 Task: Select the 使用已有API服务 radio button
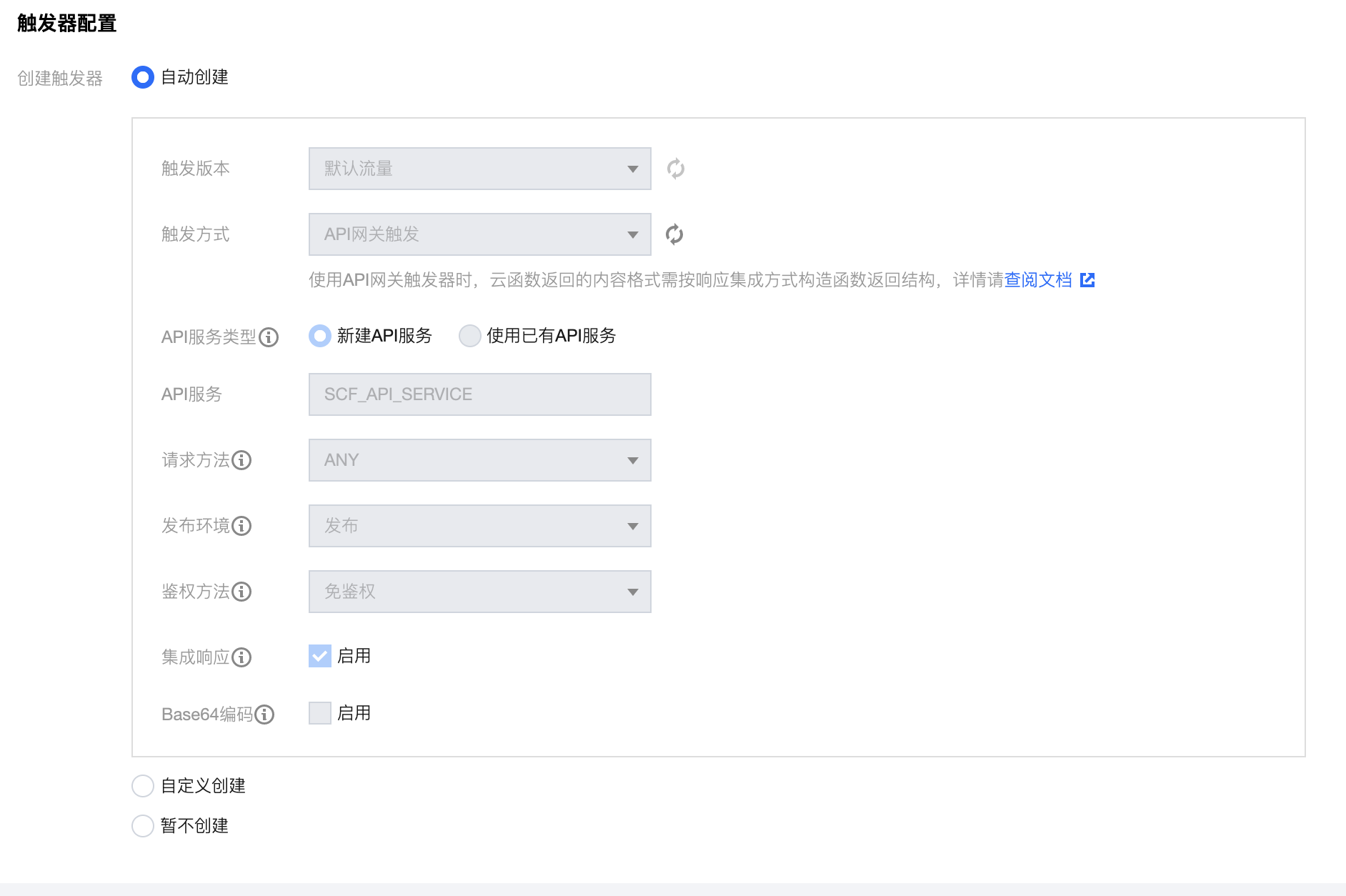pyautogui.click(x=470, y=336)
